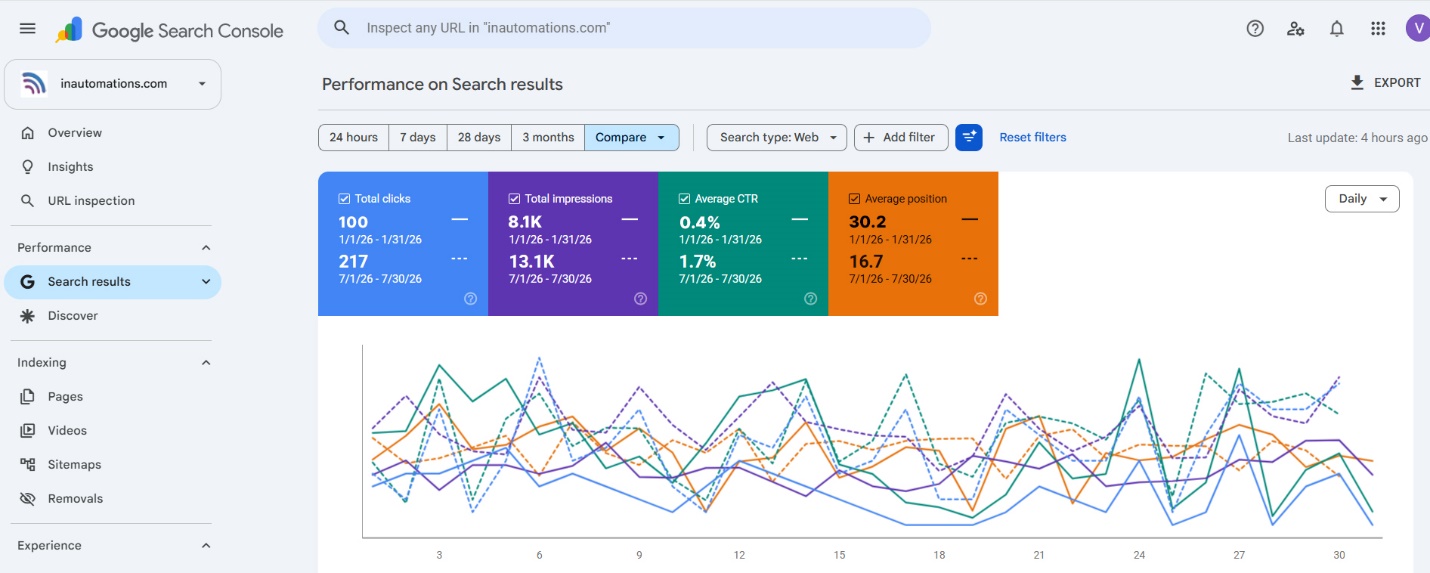Click help icon on Average position card
This screenshot has height=573, width=1430.
pos(980,298)
